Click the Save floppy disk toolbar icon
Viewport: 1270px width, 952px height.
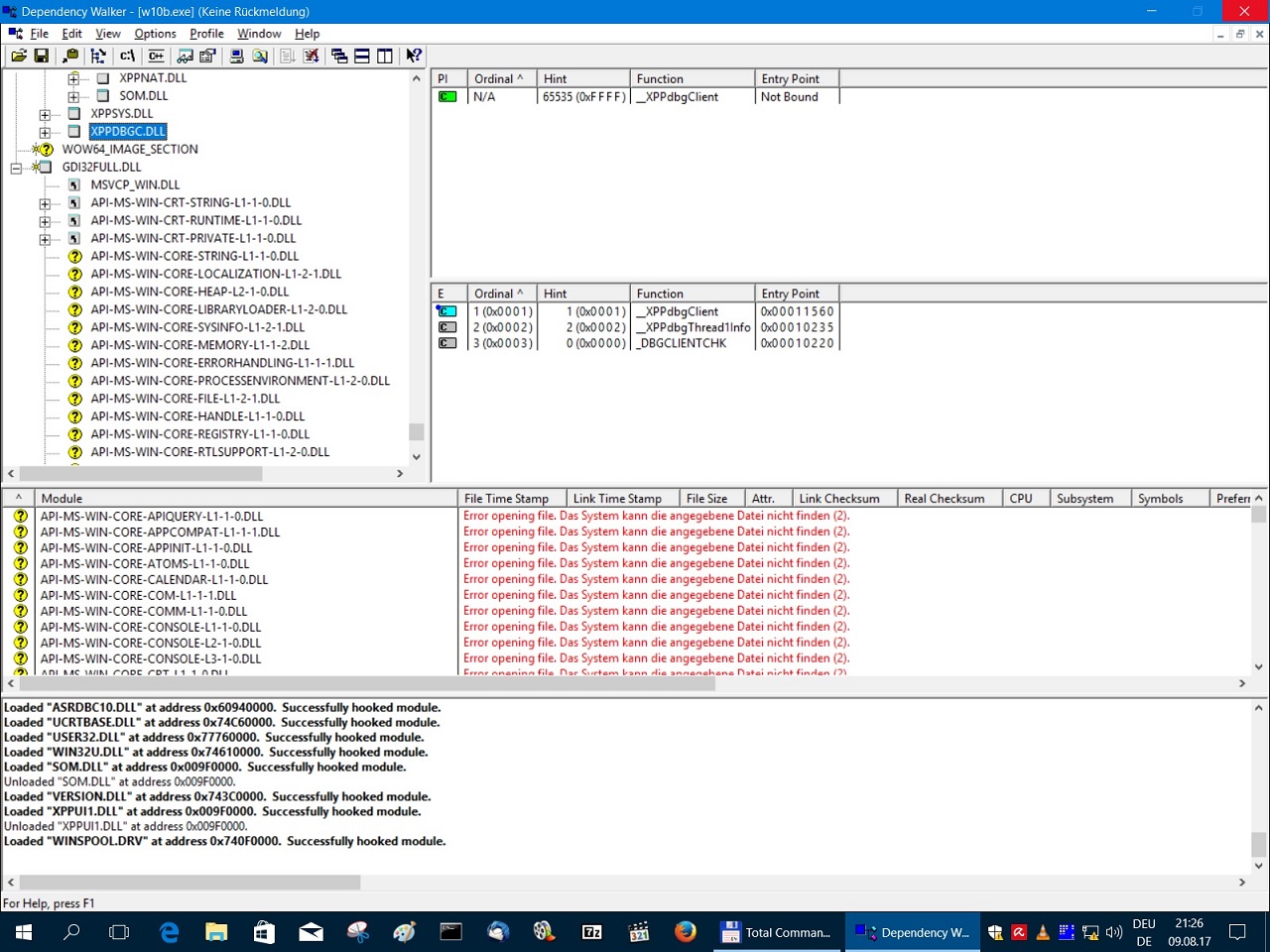42,56
